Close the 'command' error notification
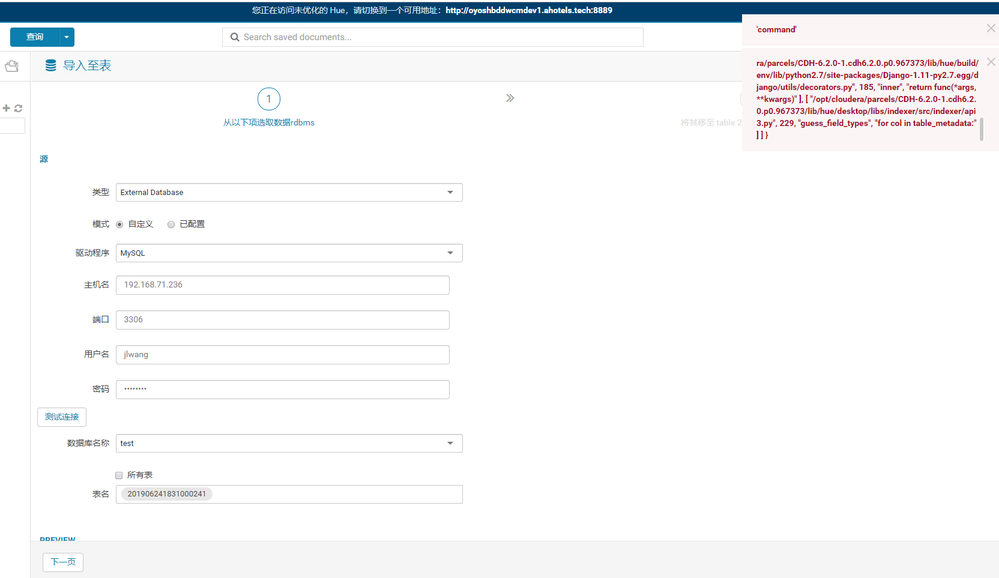The width and height of the screenshot is (999, 578). pyautogui.click(x=991, y=29)
